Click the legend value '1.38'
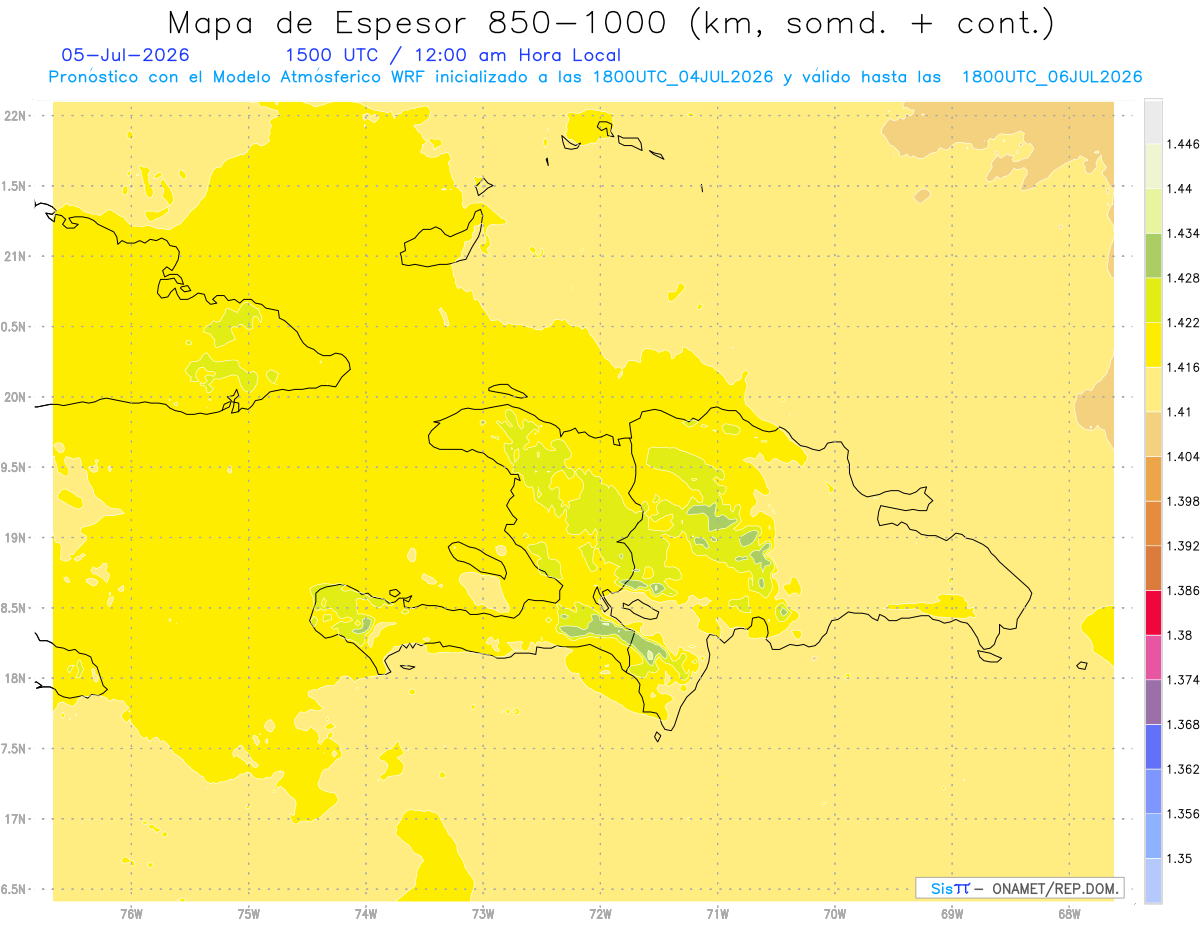Viewport: 1200px width, 927px height. [1180, 635]
